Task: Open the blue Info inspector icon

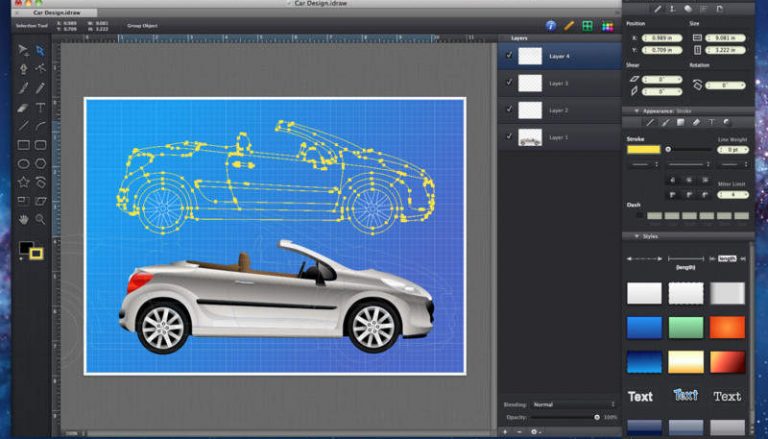Action: coord(551,25)
